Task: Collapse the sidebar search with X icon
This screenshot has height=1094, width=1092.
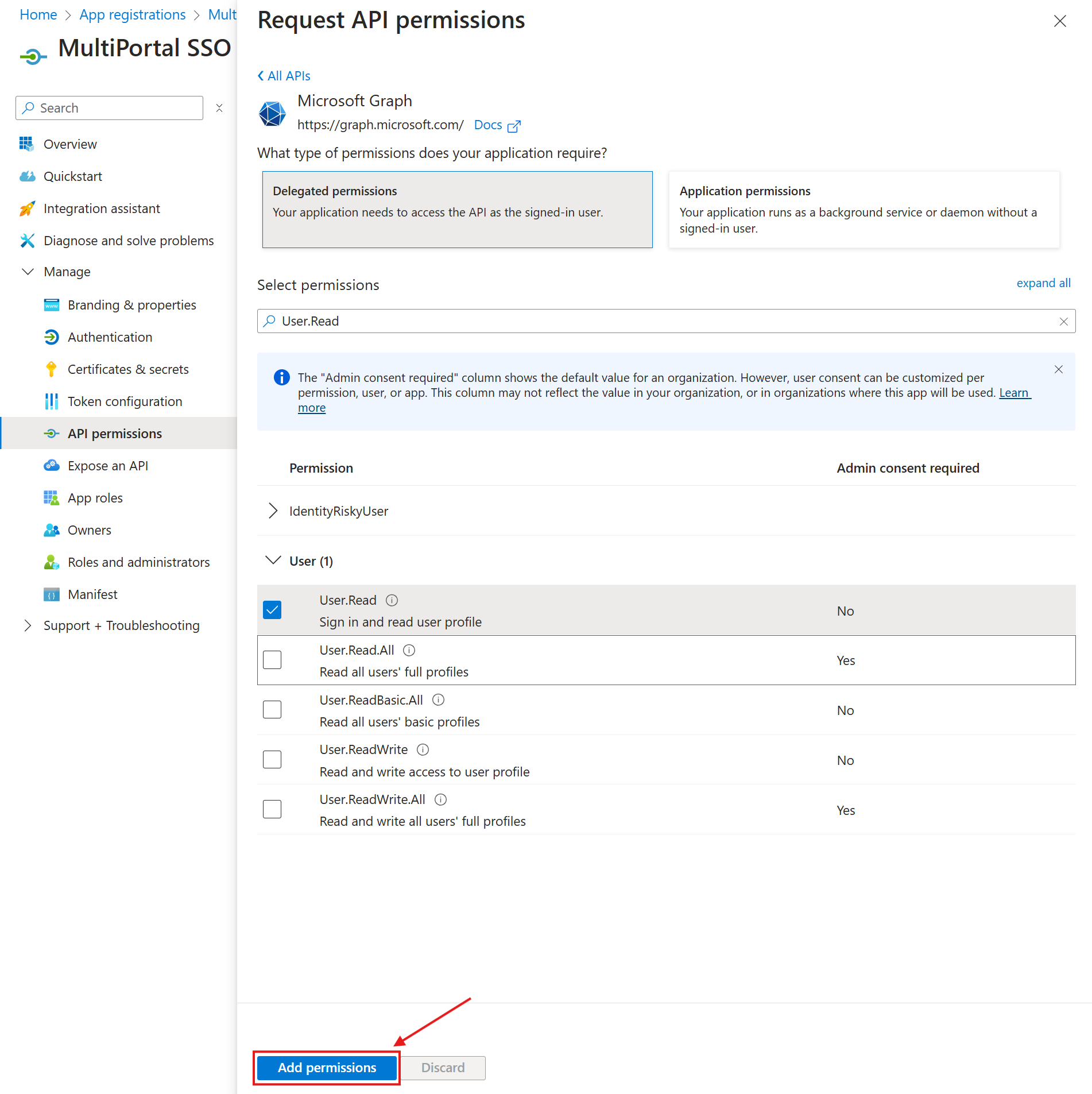Action: coord(219,108)
